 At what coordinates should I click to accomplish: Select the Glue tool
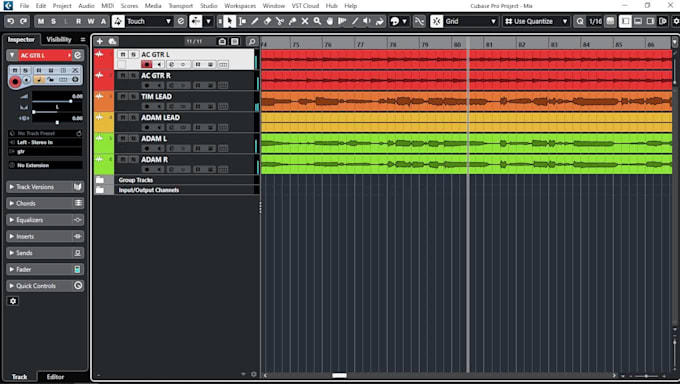[293, 21]
